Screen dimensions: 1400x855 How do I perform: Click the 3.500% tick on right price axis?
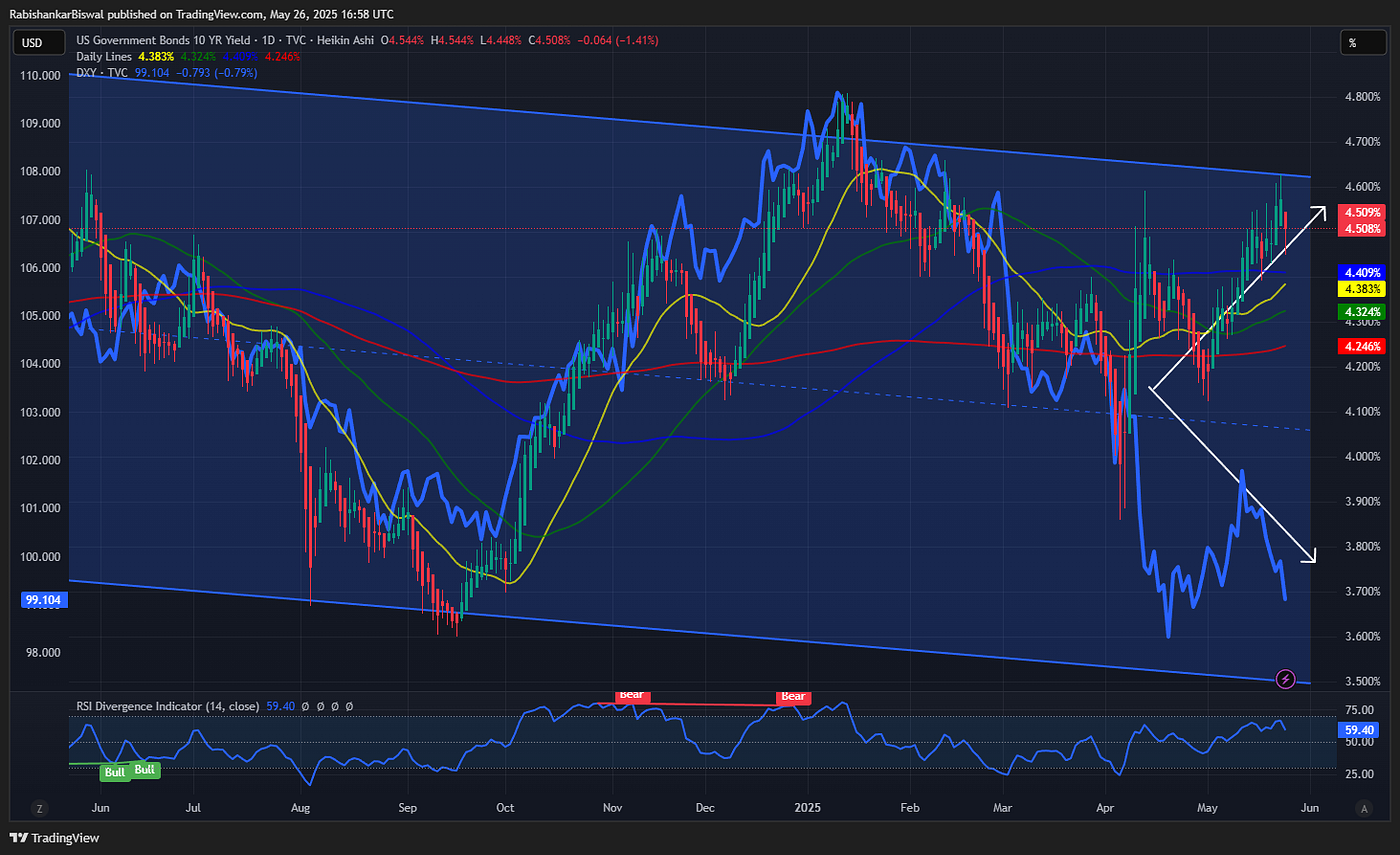(1364, 681)
